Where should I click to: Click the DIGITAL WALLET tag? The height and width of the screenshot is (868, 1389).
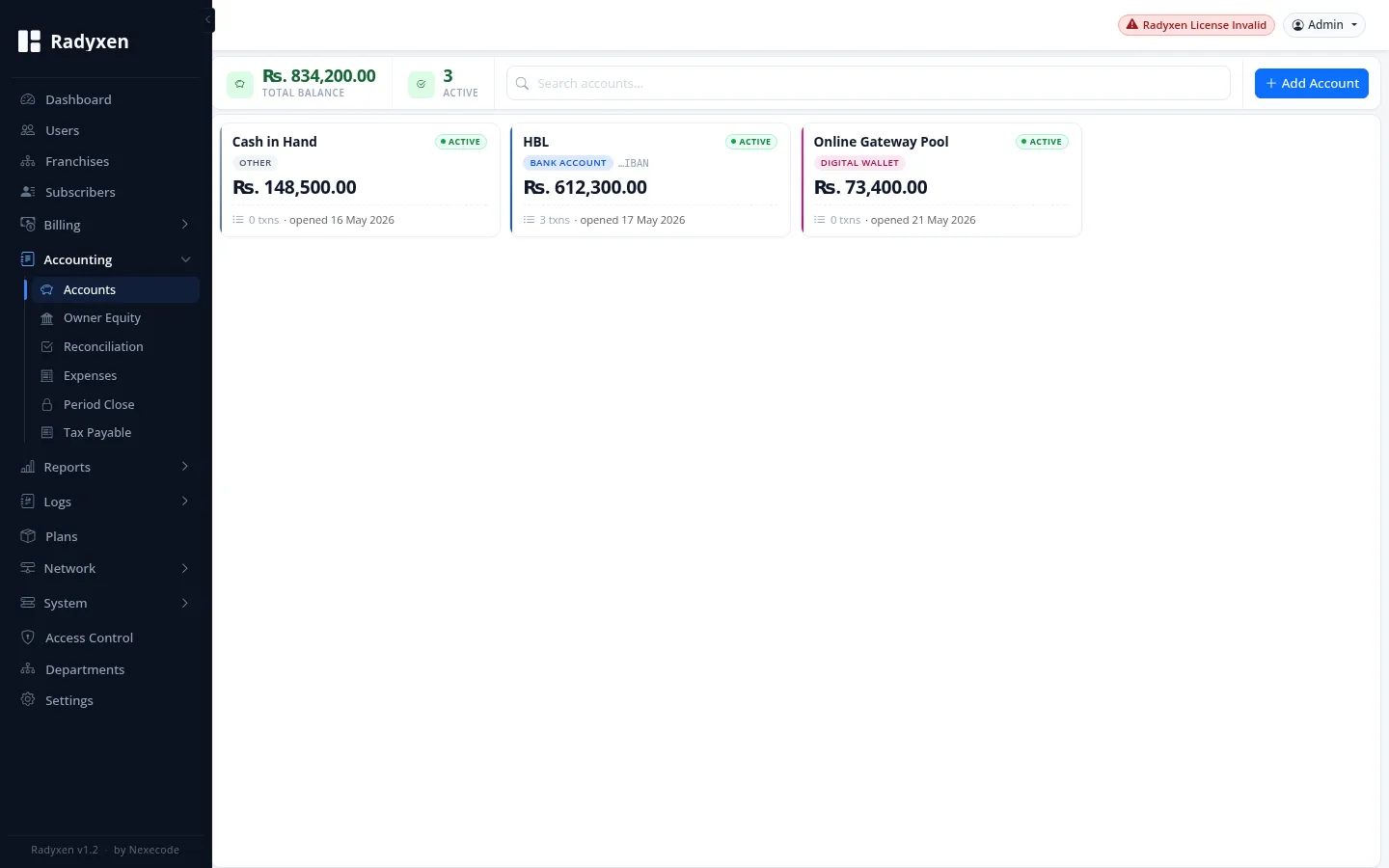click(x=859, y=163)
